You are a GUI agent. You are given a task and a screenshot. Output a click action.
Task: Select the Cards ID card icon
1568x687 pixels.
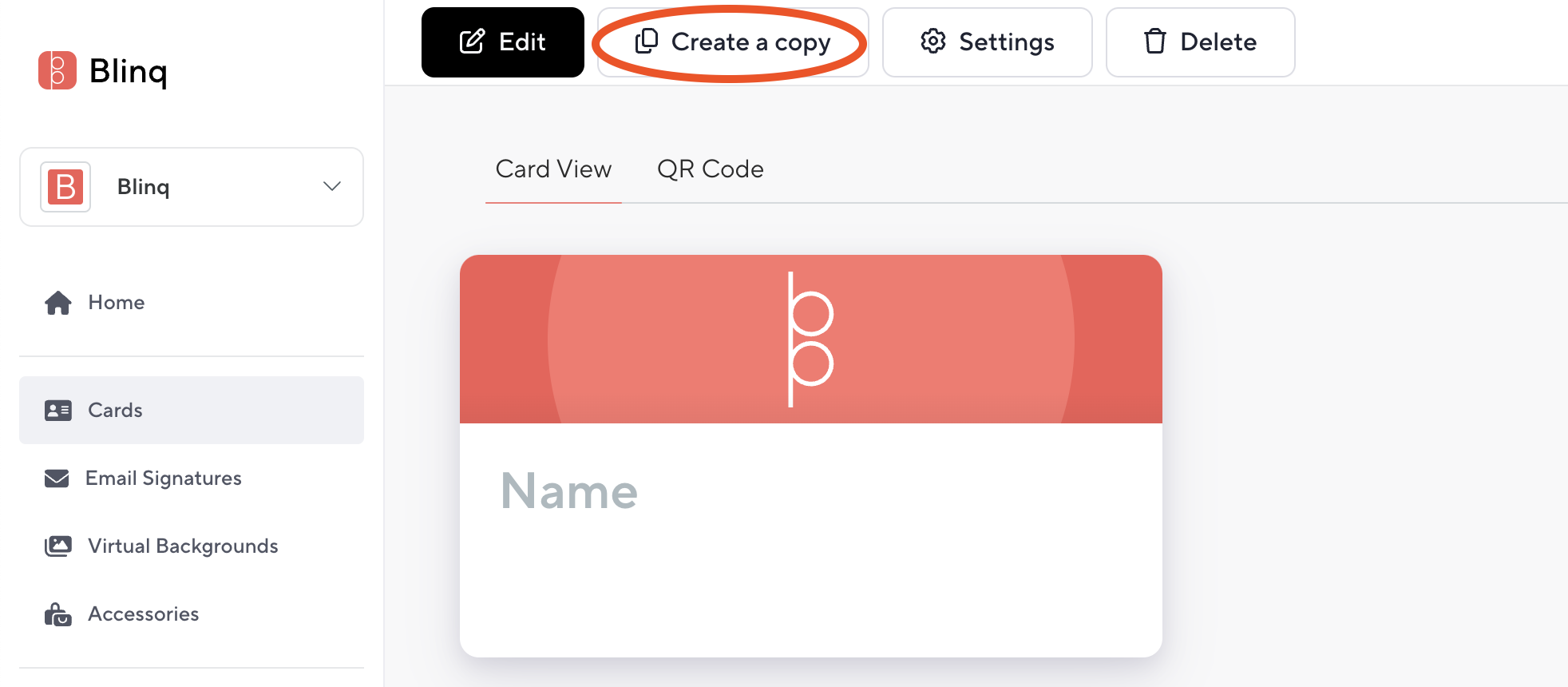click(58, 411)
